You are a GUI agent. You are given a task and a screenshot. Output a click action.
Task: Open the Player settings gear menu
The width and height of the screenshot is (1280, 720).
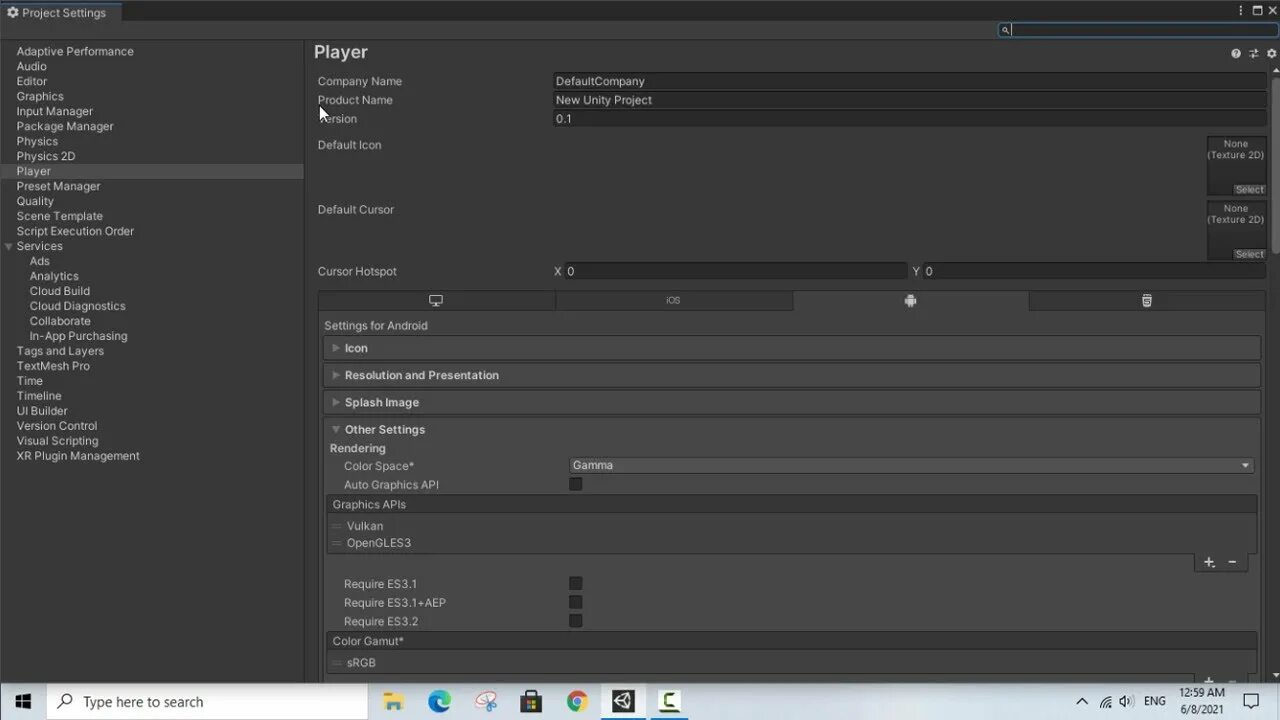coord(1272,53)
